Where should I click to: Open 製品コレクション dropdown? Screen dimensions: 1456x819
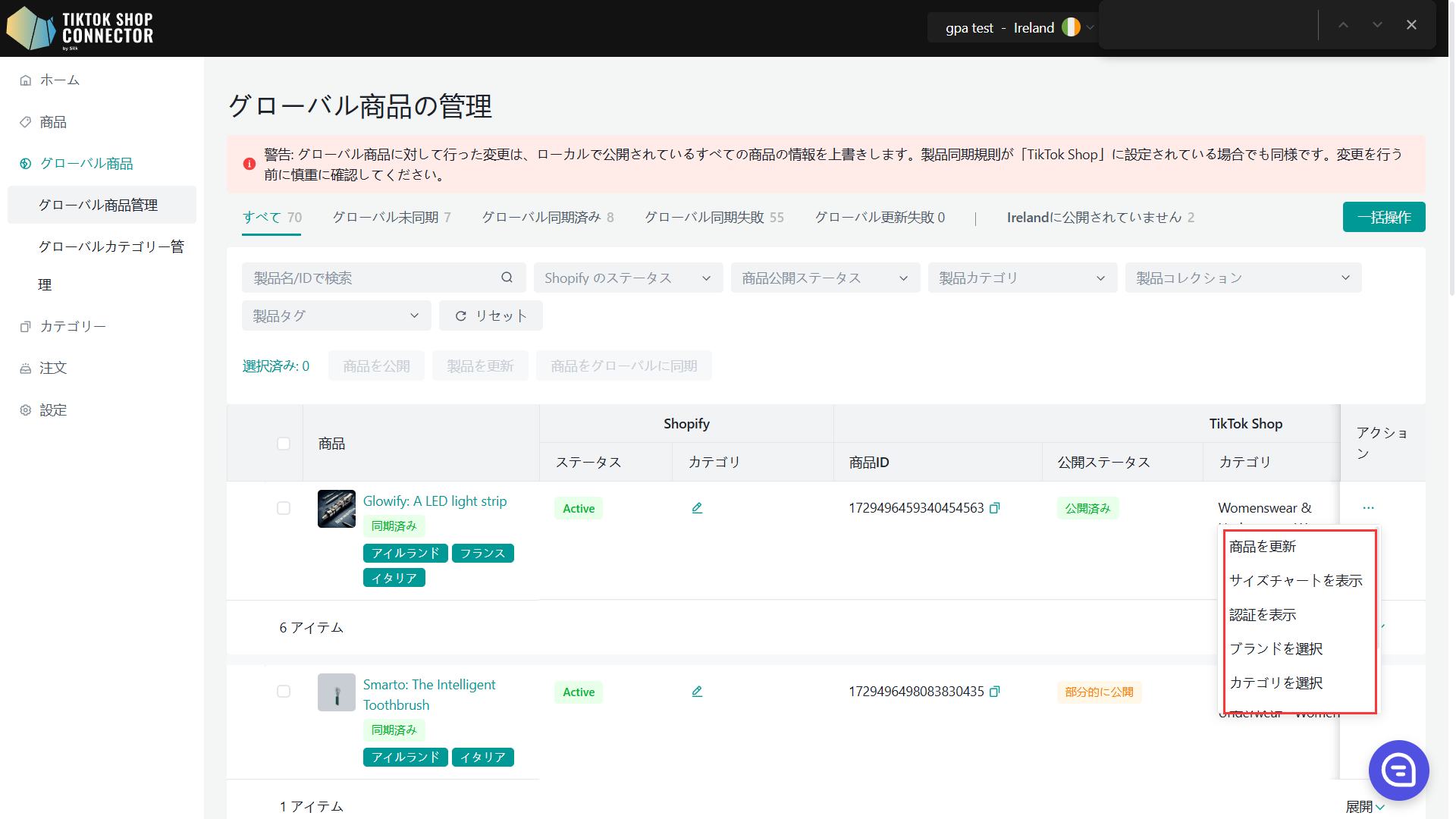[1243, 278]
